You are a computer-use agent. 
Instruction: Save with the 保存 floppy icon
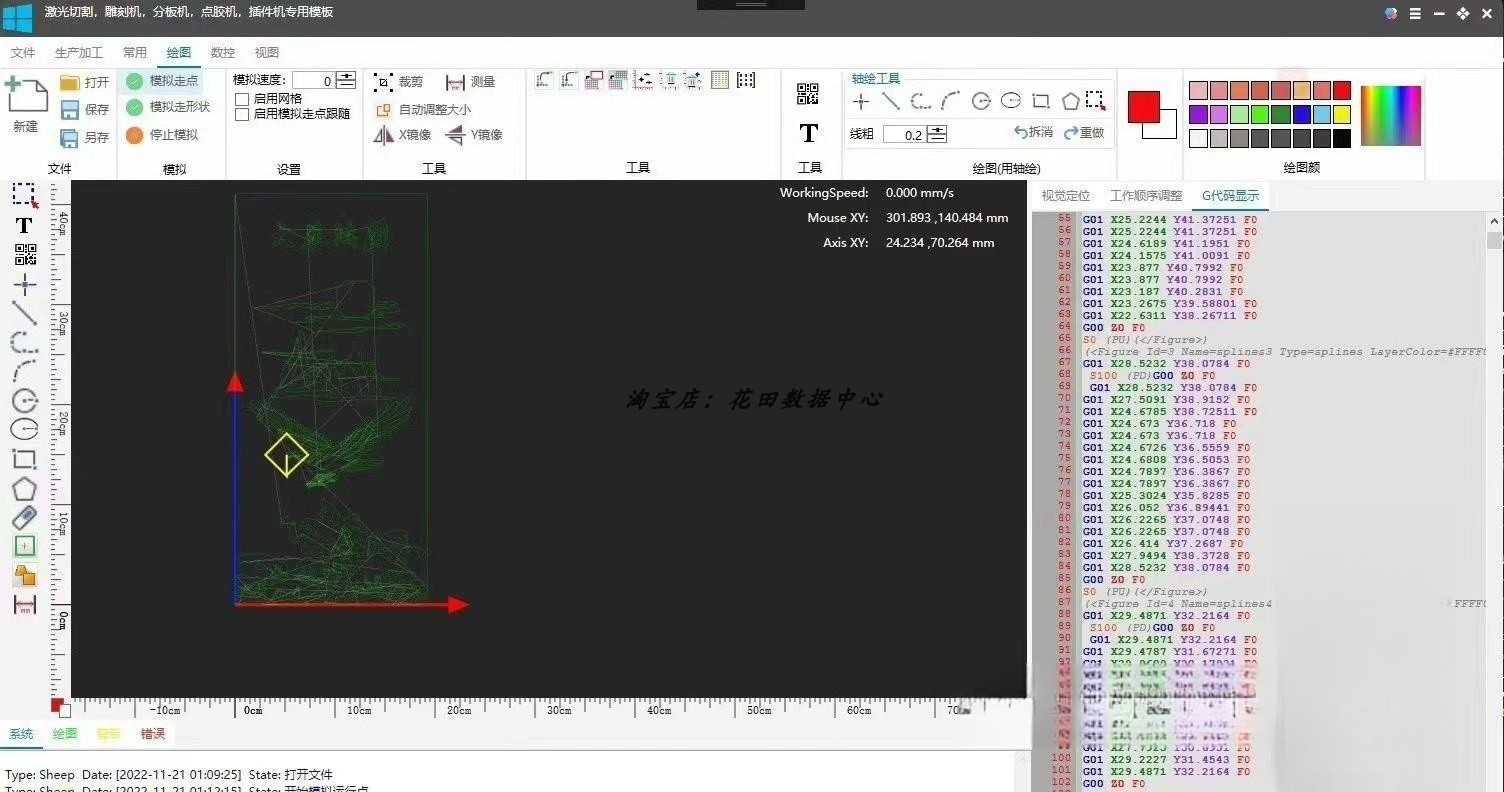70,109
